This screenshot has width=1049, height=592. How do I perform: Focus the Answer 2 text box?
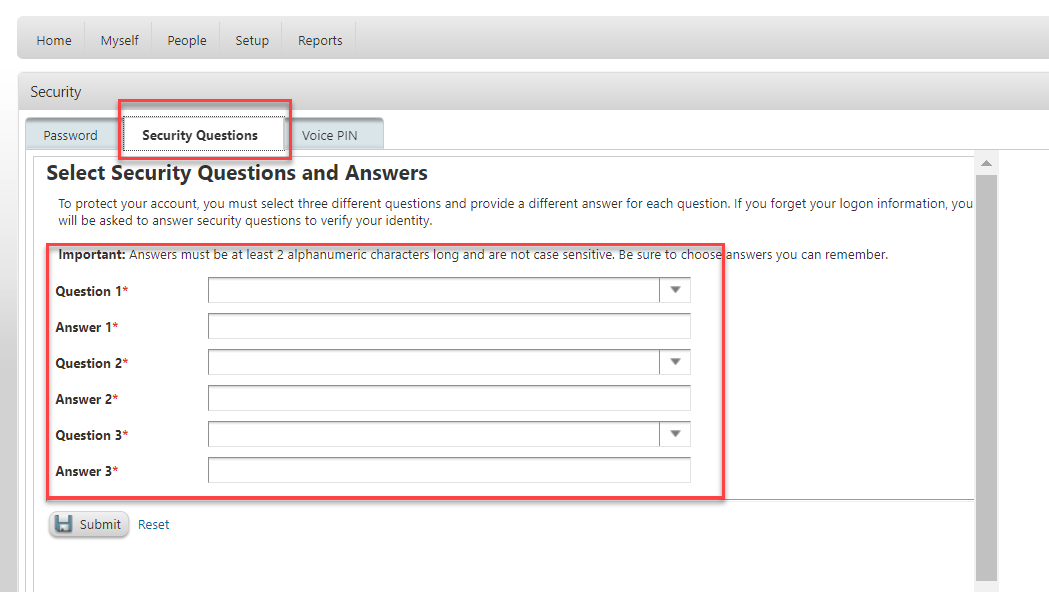(x=449, y=398)
